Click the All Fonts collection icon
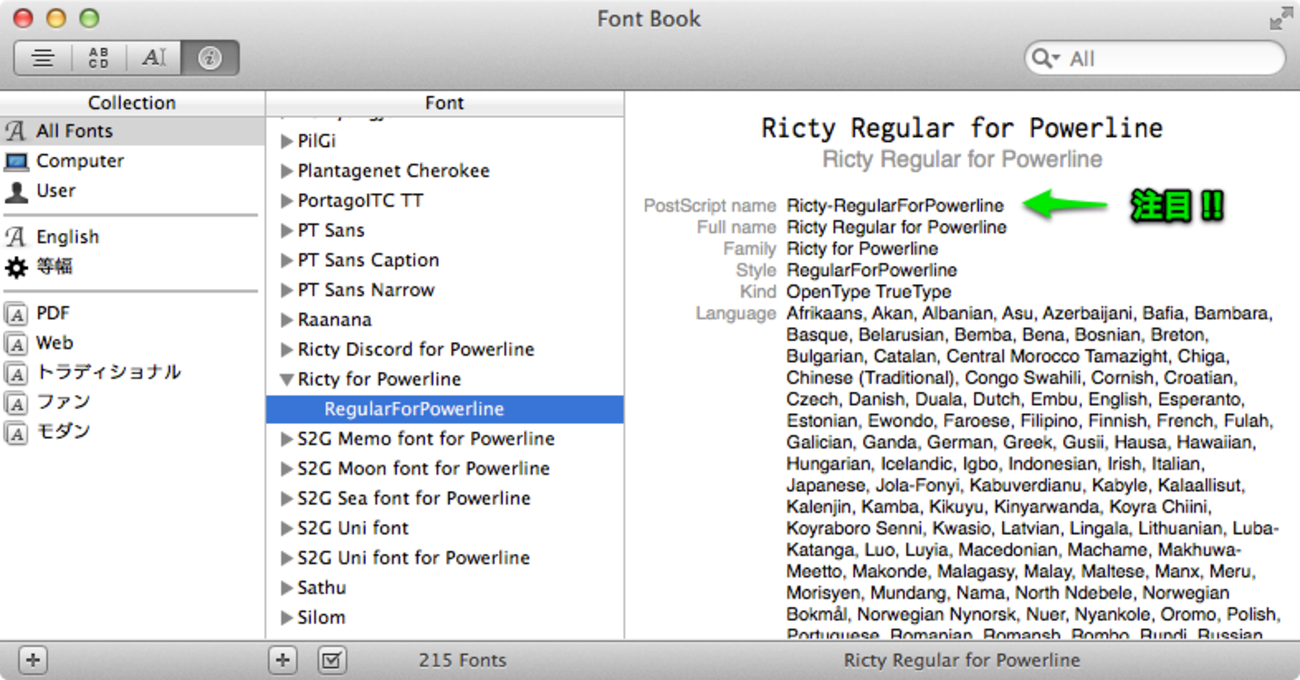 point(16,131)
